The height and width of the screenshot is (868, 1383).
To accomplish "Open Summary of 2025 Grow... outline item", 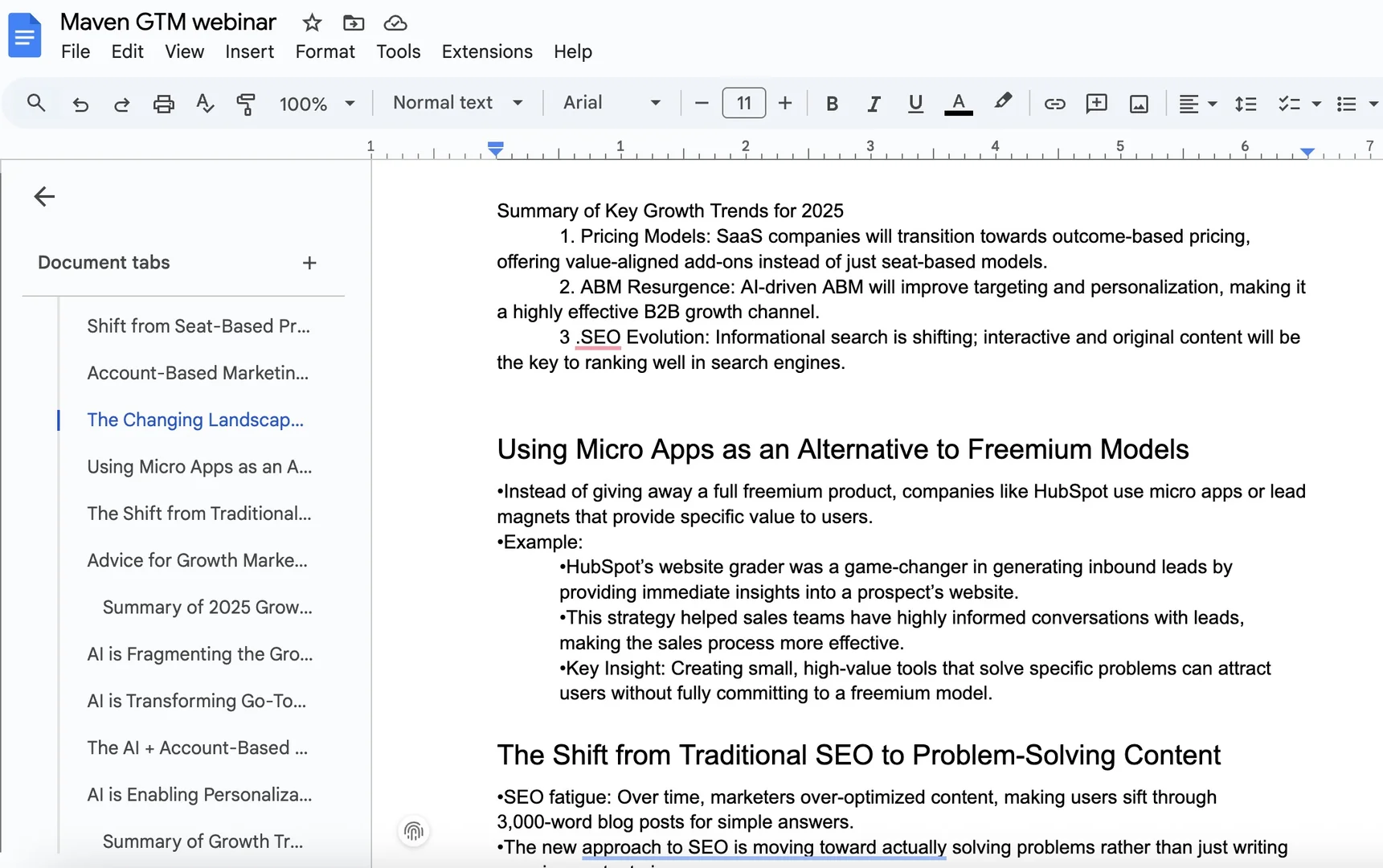I will coord(207,608).
